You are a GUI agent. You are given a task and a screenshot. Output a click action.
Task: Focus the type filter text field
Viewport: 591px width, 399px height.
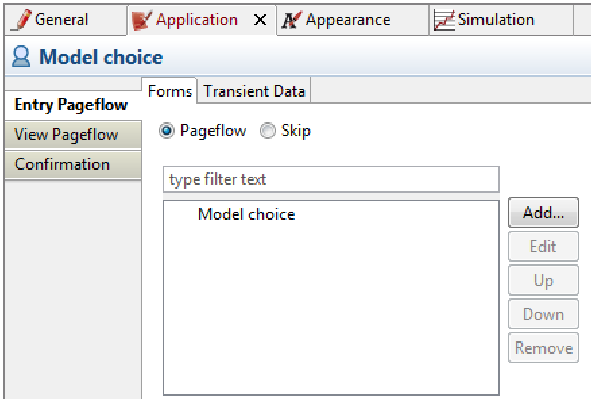coord(331,179)
